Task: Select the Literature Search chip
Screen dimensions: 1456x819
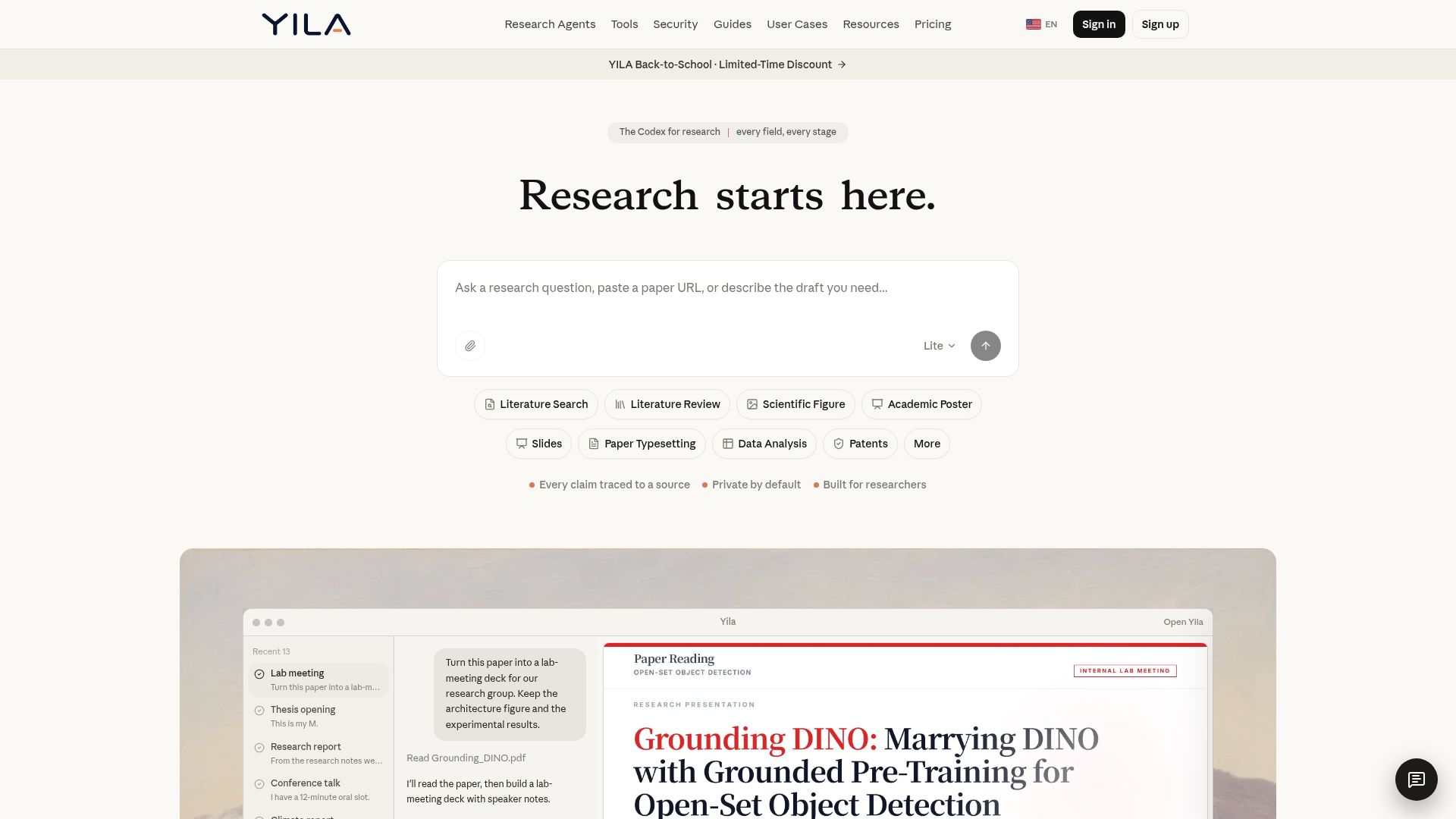Action: 536,404
